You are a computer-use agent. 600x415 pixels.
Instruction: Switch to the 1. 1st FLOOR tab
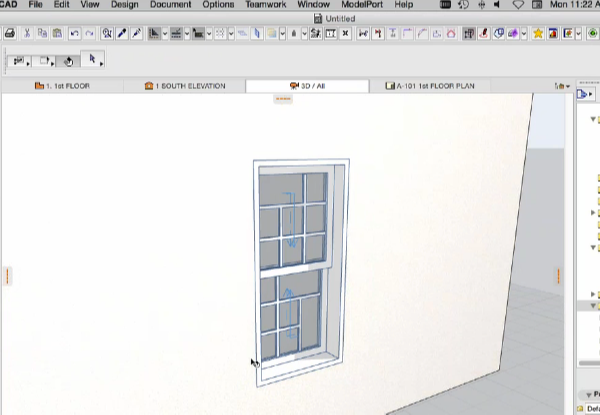[x=62, y=86]
